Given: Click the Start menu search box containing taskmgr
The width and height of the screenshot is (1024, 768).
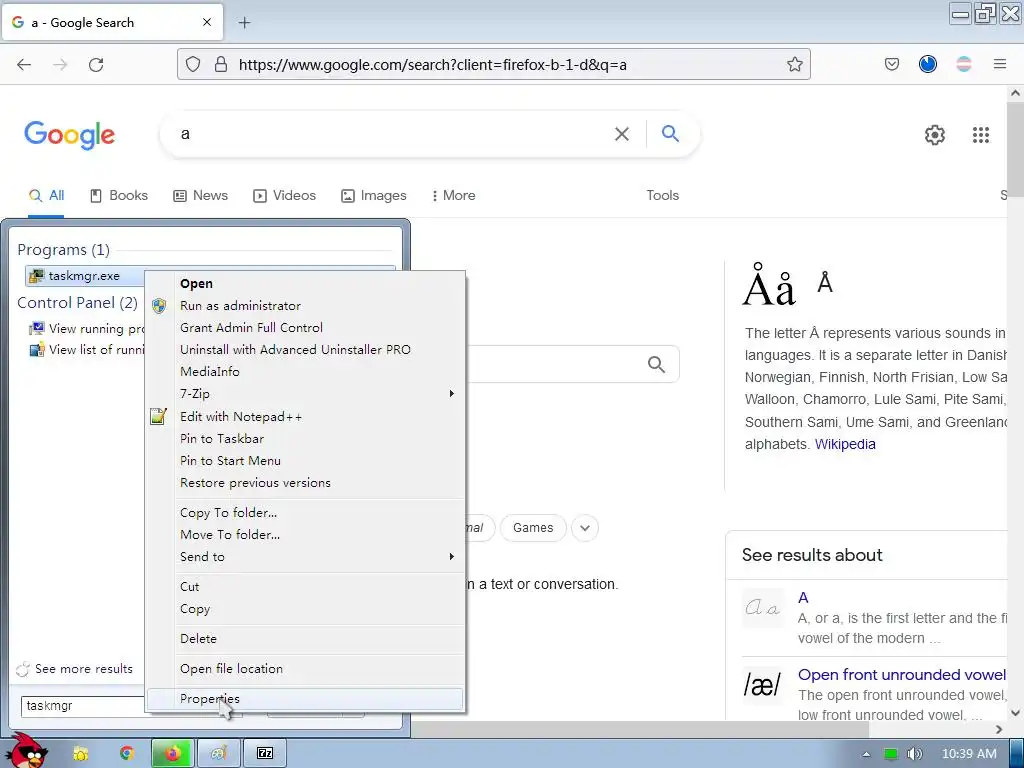Looking at the screenshot, I should (x=82, y=706).
